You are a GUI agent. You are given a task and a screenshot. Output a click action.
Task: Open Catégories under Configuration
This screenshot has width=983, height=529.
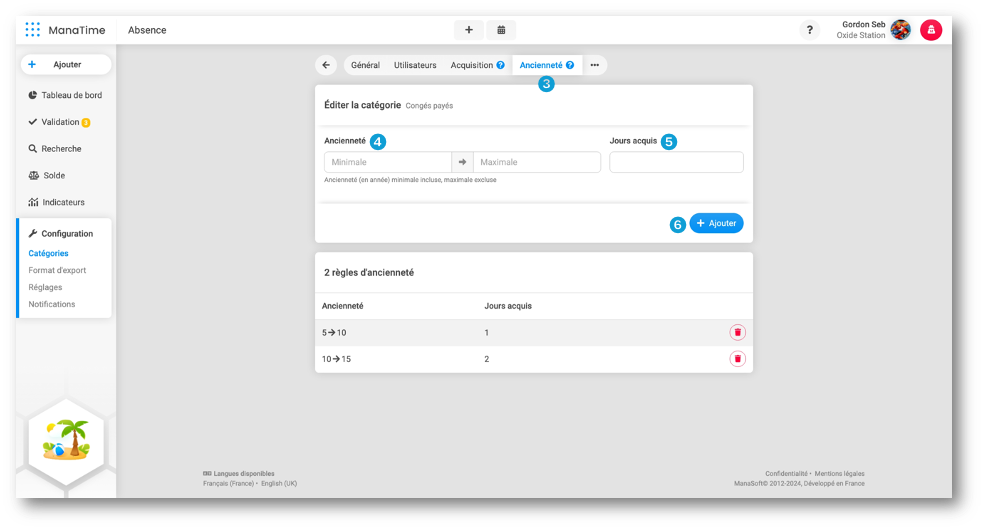[48, 253]
